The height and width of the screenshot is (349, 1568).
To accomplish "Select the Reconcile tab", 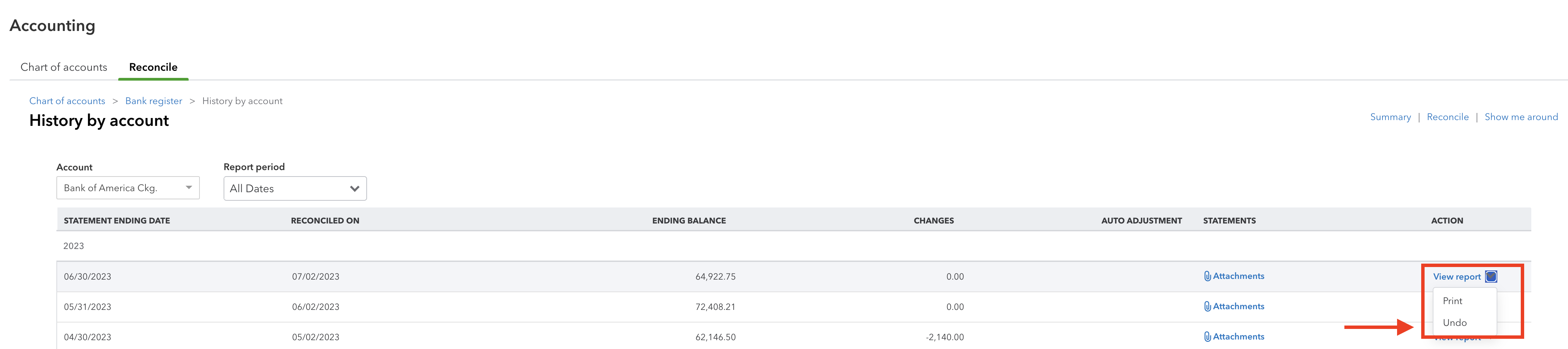I will (x=153, y=67).
